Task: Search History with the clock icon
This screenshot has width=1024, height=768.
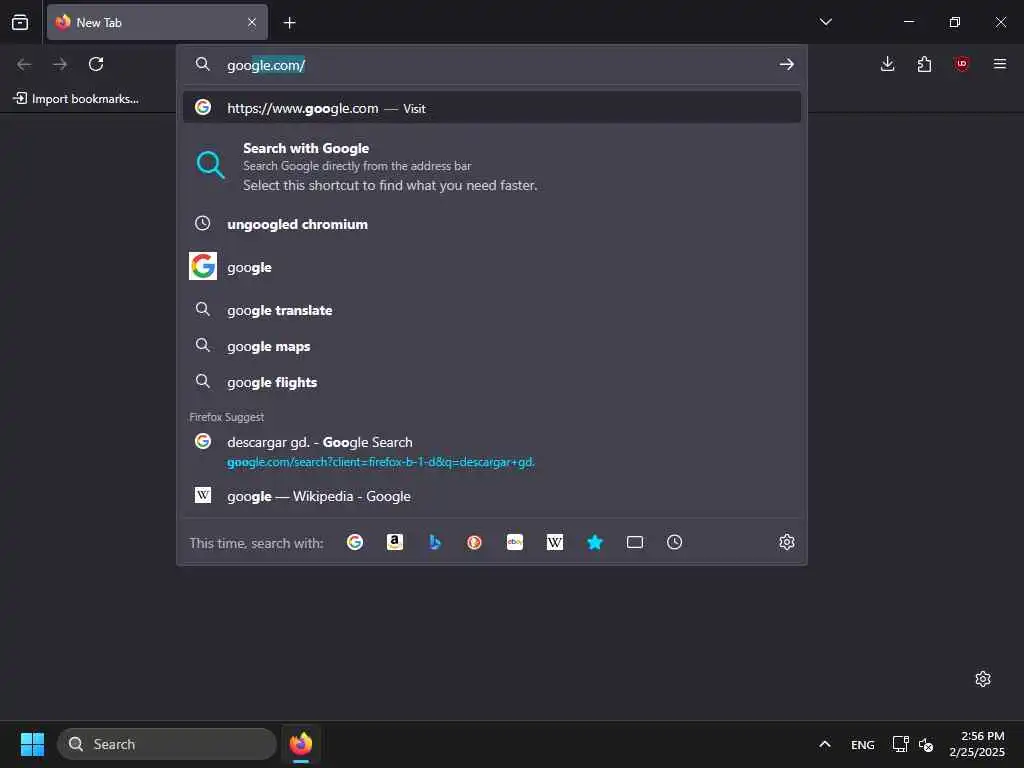Action: (x=675, y=542)
